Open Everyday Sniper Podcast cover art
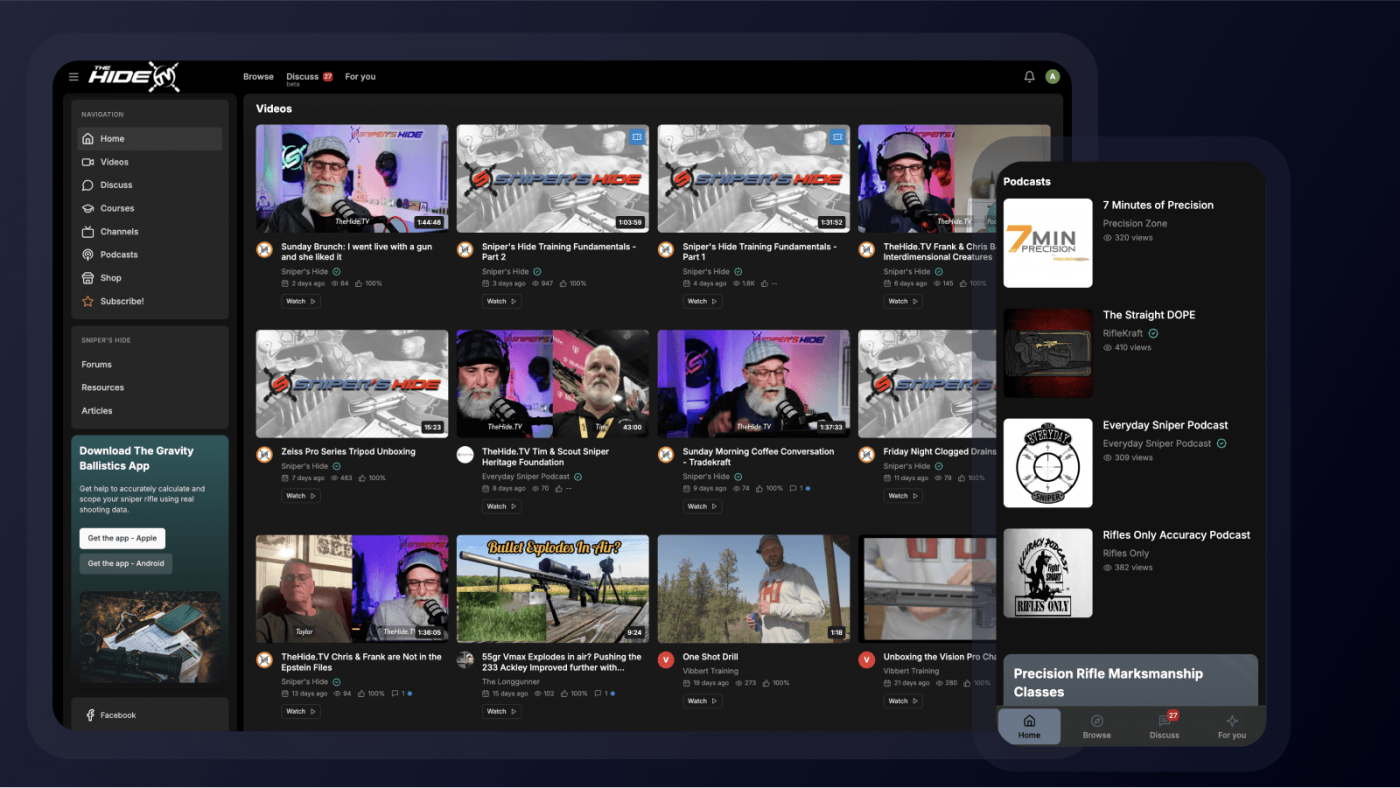The width and height of the screenshot is (1400, 788). point(1048,463)
